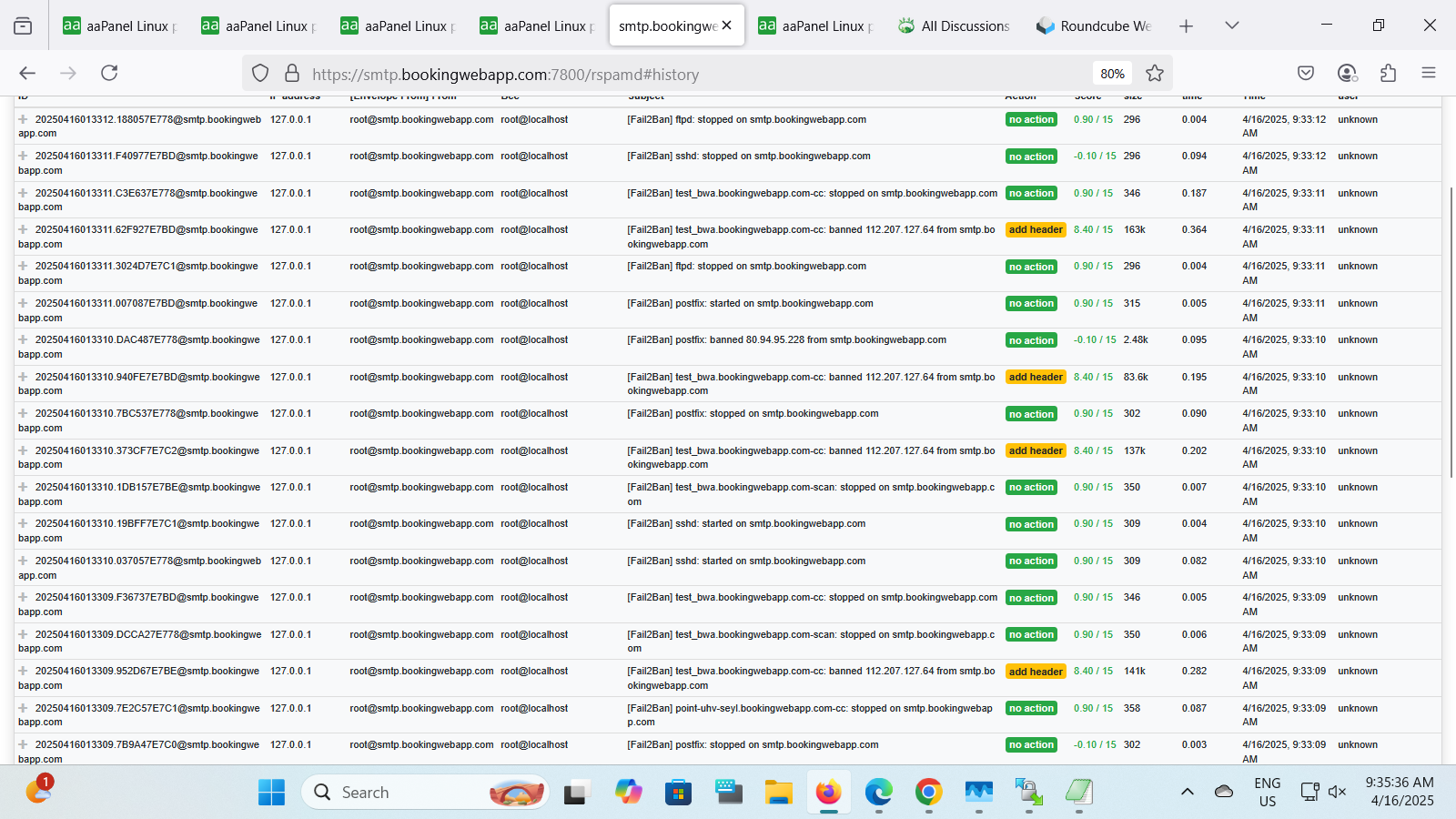The width and height of the screenshot is (1456, 819).
Task: Expand row 20250416013309.7E2C57E7C1
Action: pos(23,708)
